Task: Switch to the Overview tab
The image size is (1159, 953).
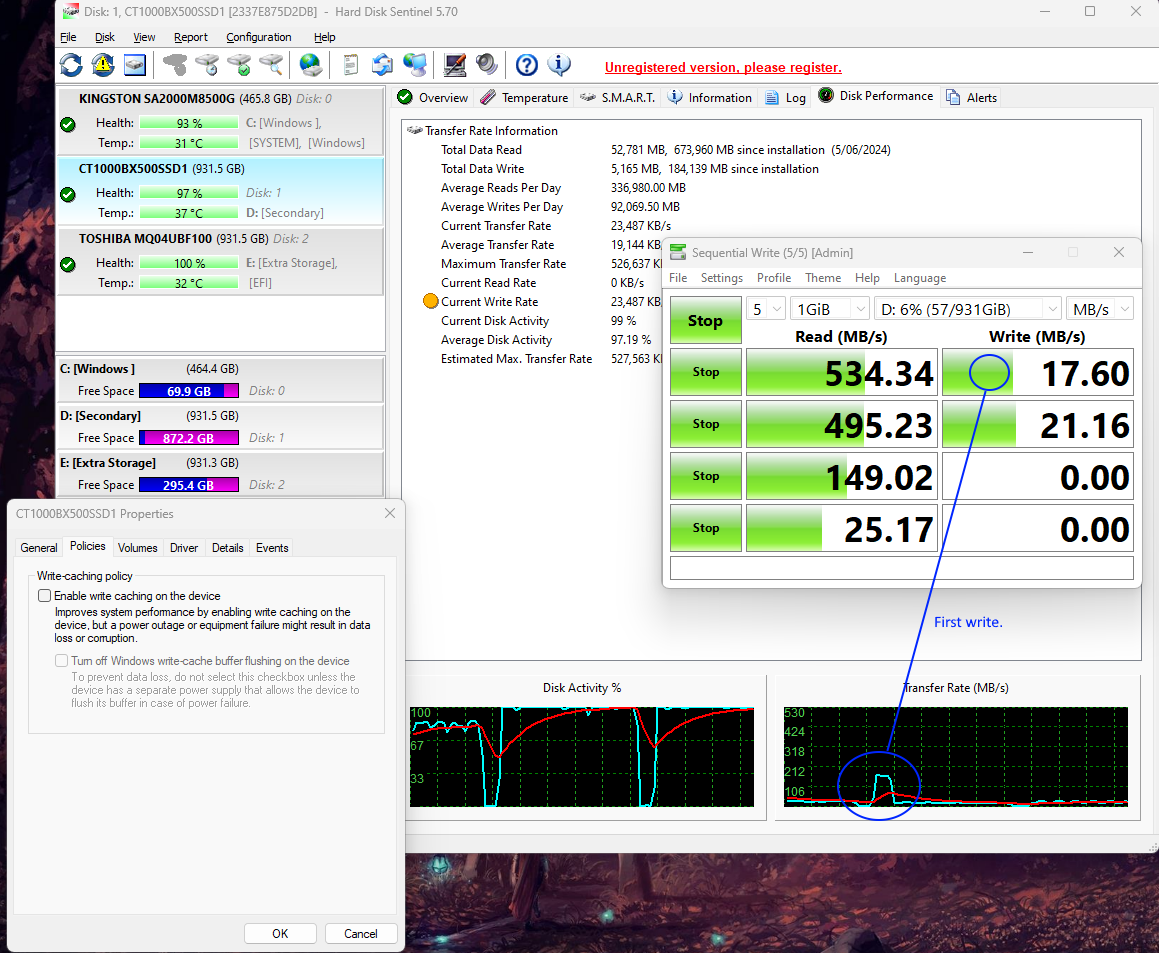Action: 433,98
